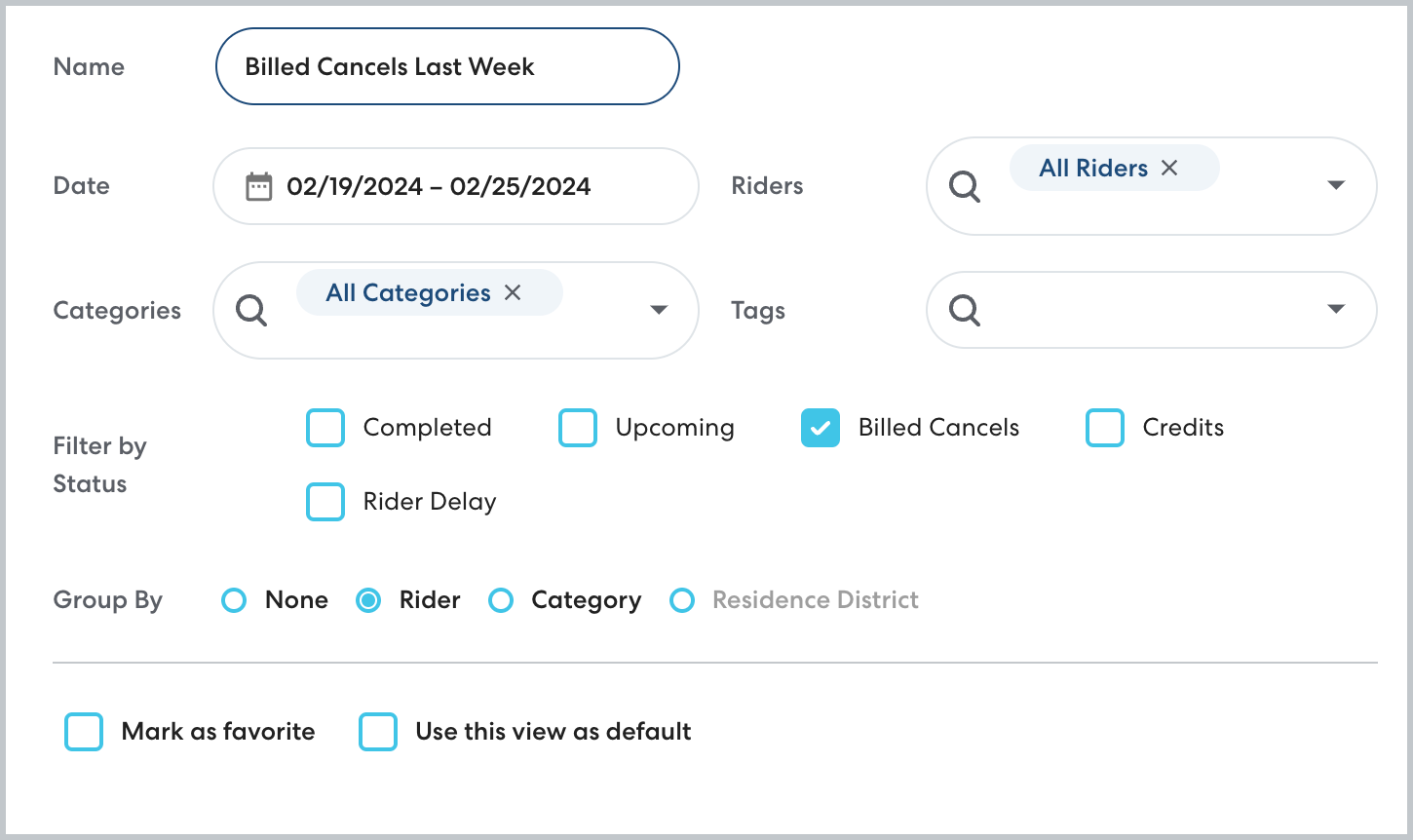The width and height of the screenshot is (1413, 840).
Task: Enable Use this view as default
Action: 378,732
